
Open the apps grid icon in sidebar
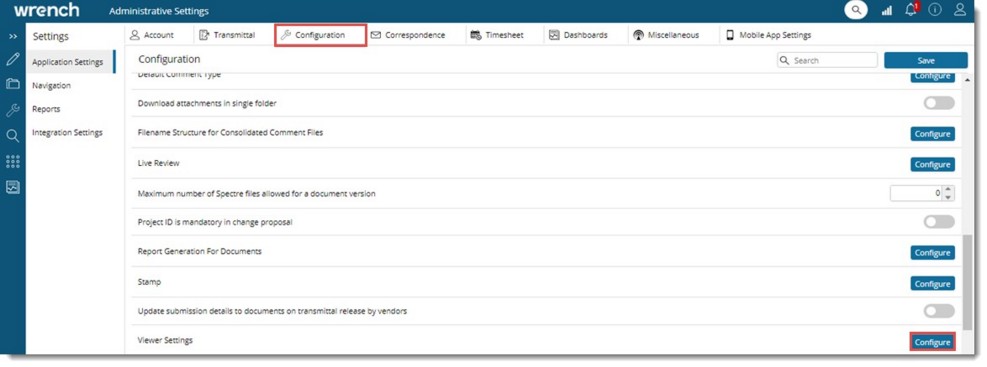[x=13, y=161]
